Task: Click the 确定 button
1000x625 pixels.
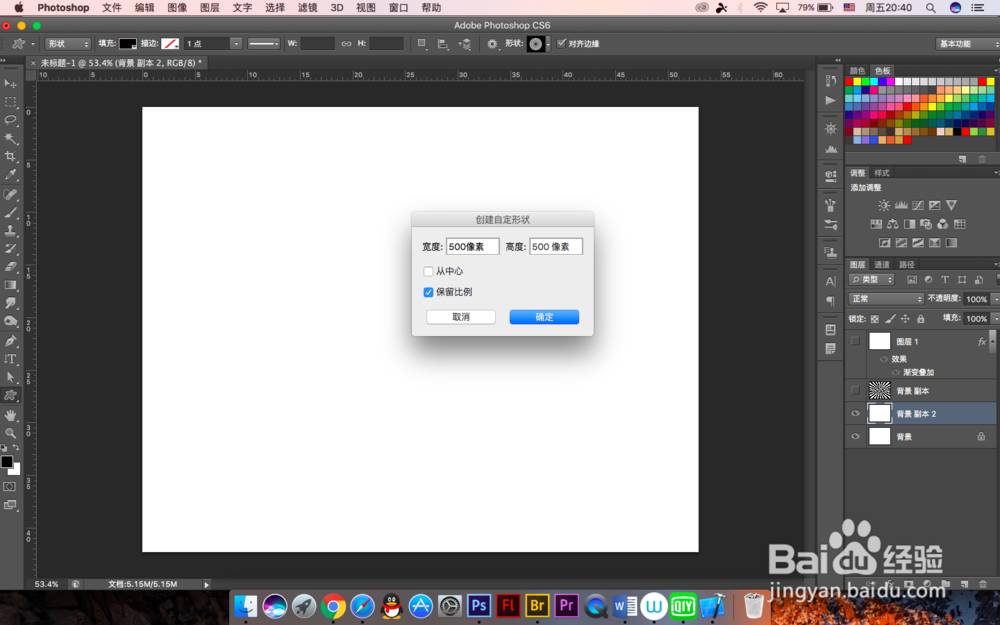Action: coord(544,317)
